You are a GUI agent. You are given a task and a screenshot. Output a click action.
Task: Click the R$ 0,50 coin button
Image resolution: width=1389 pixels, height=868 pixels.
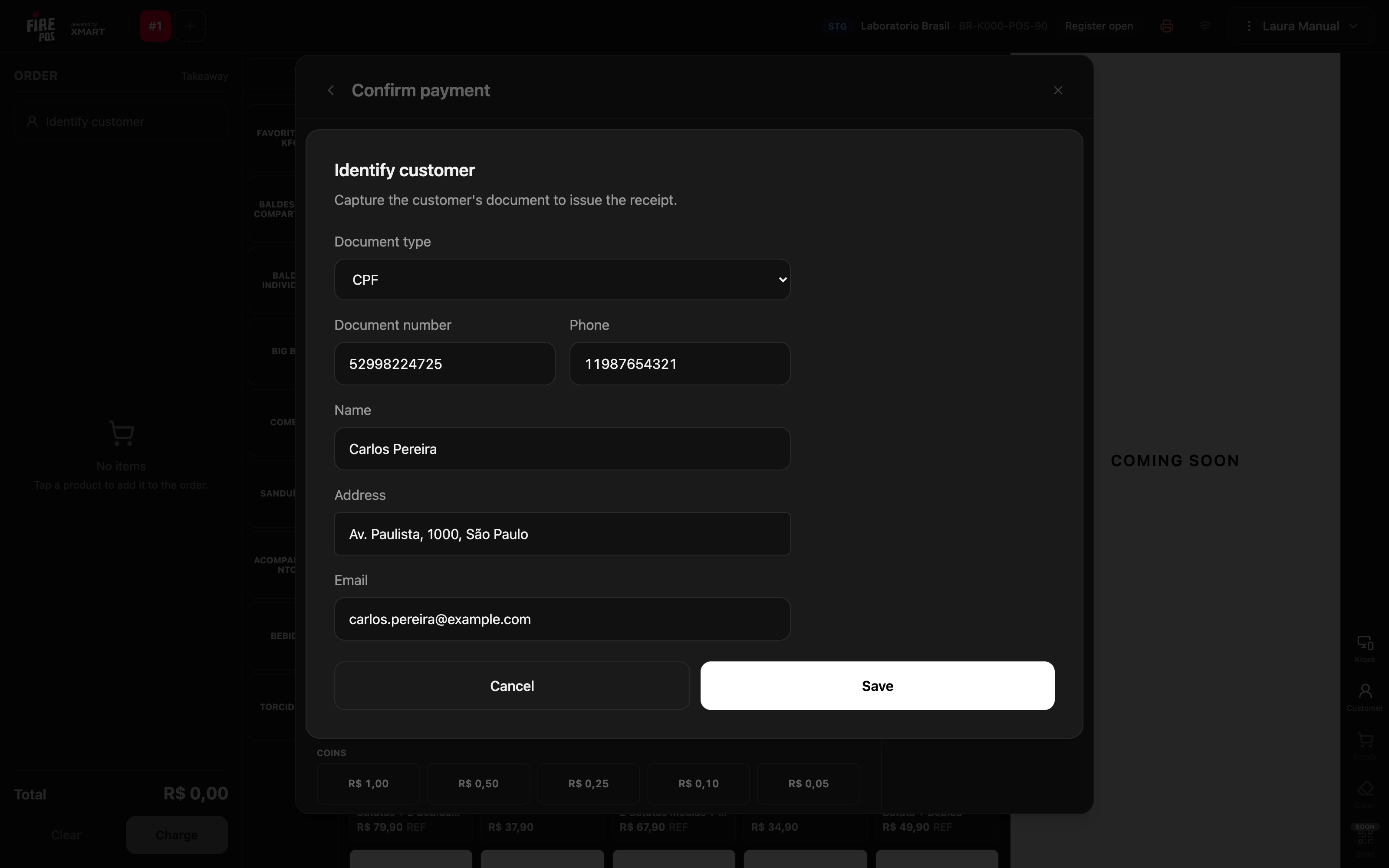(x=478, y=784)
